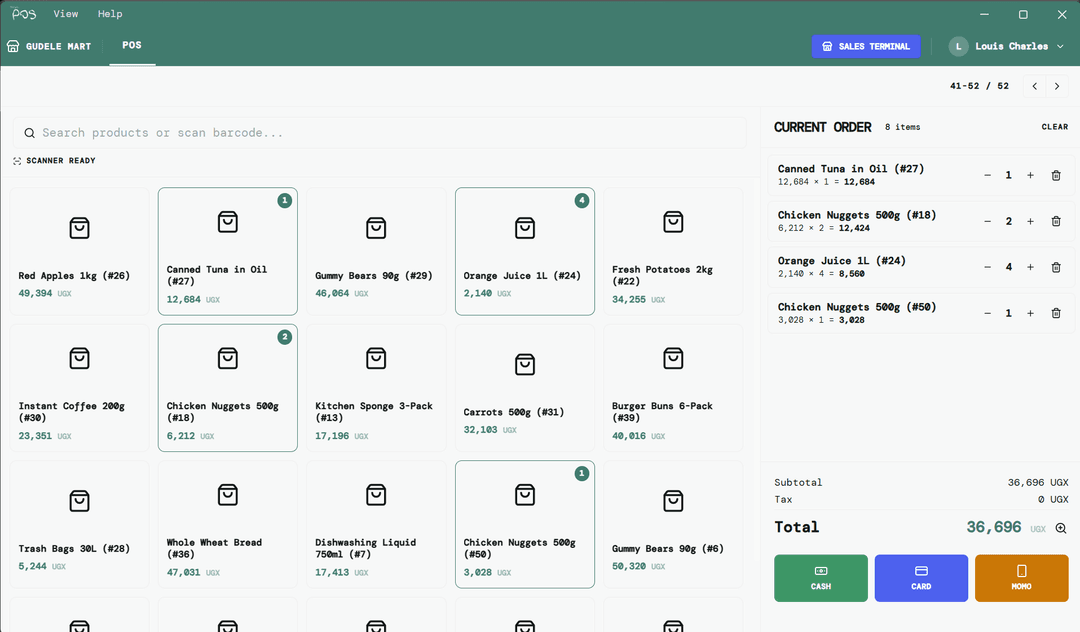Open the Help menu
The width and height of the screenshot is (1080, 632).
110,14
